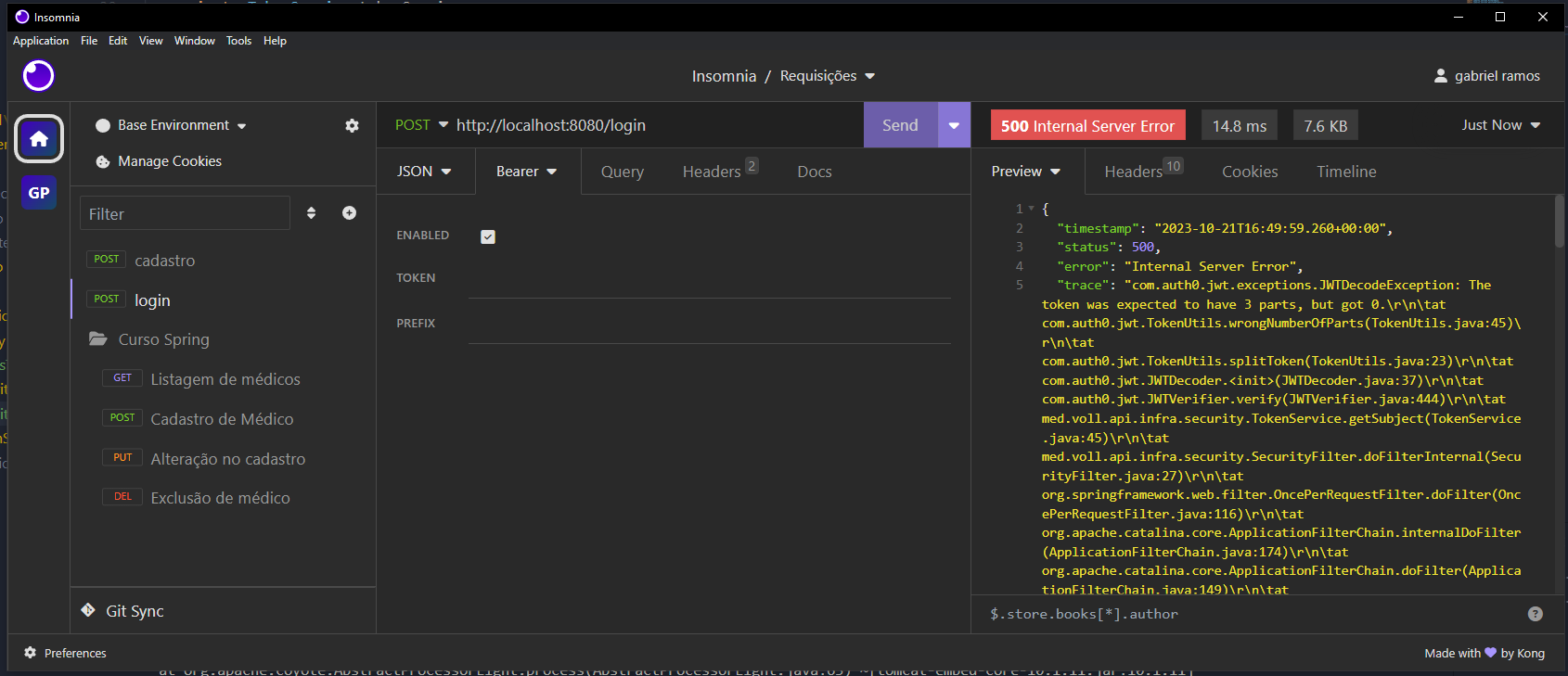Open the Requisições project dropdown
This screenshot has height=676, width=1568.
click(x=828, y=76)
